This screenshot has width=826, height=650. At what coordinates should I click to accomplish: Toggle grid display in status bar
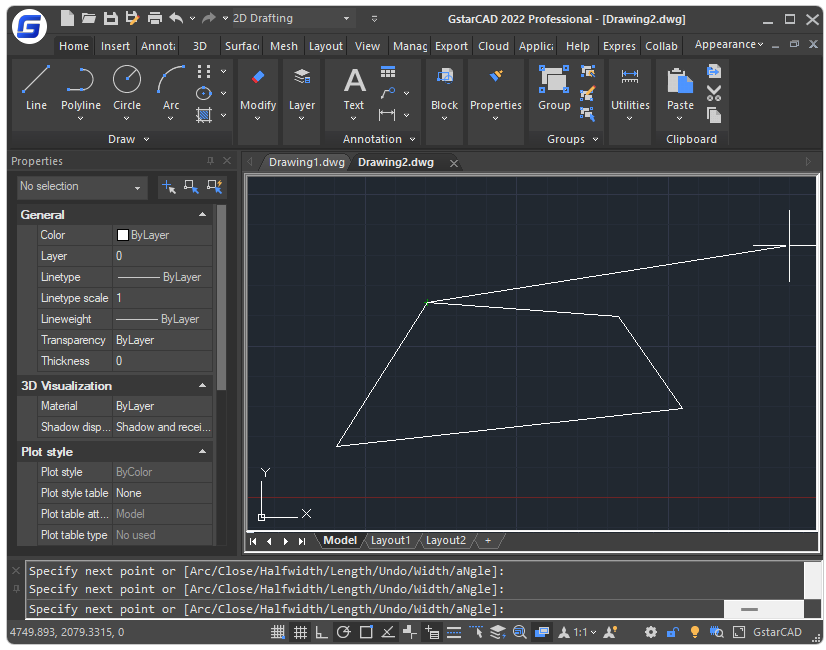(300, 632)
